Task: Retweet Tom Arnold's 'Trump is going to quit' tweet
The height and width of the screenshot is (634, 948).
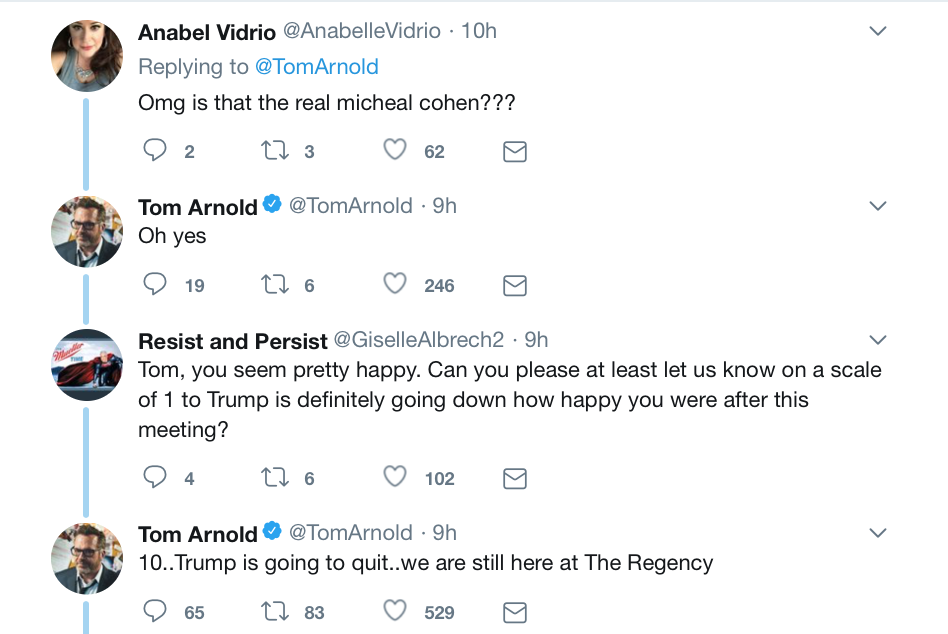Action: [x=274, y=611]
